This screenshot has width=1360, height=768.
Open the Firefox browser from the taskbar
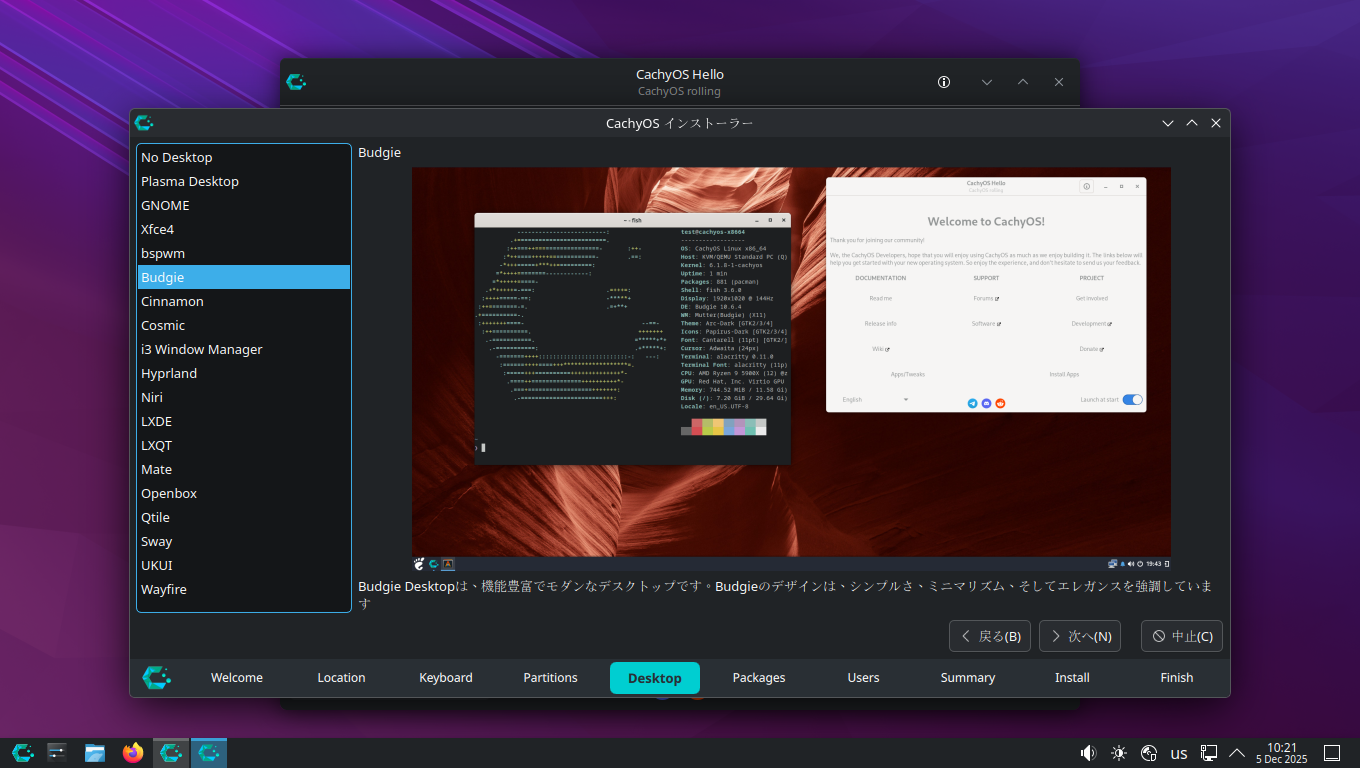tap(133, 753)
